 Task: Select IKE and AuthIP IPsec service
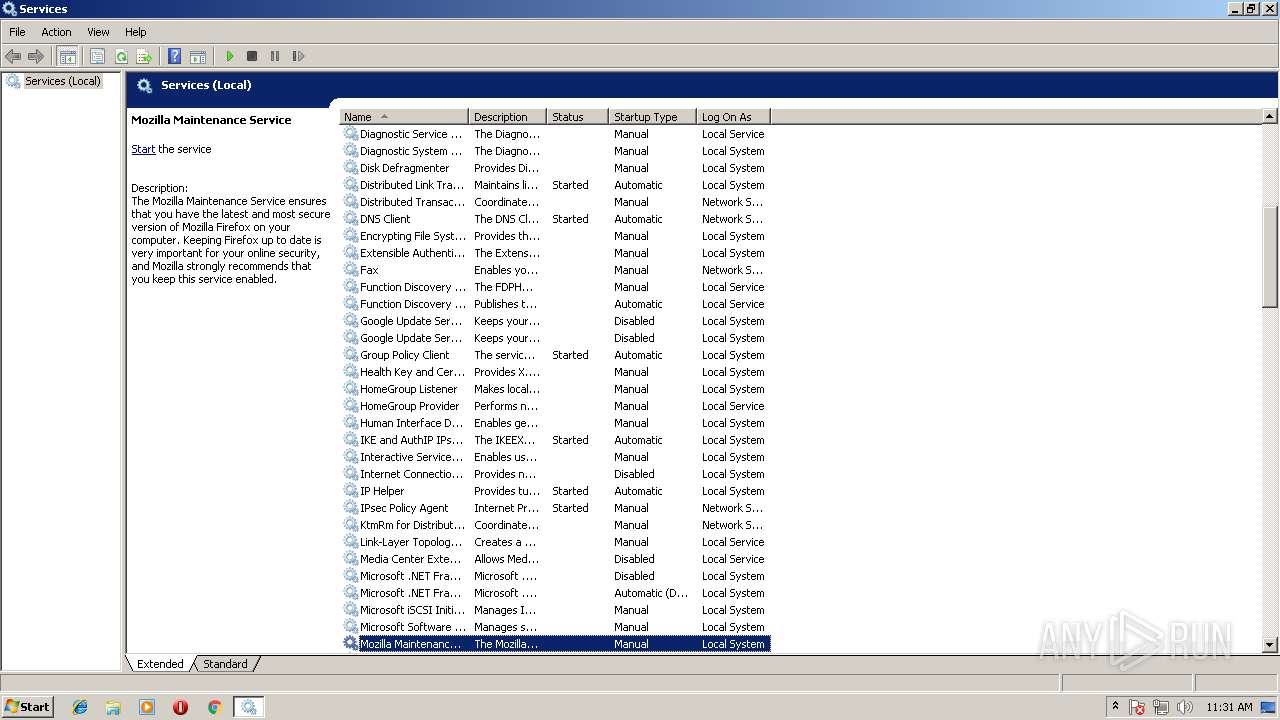[555, 440]
